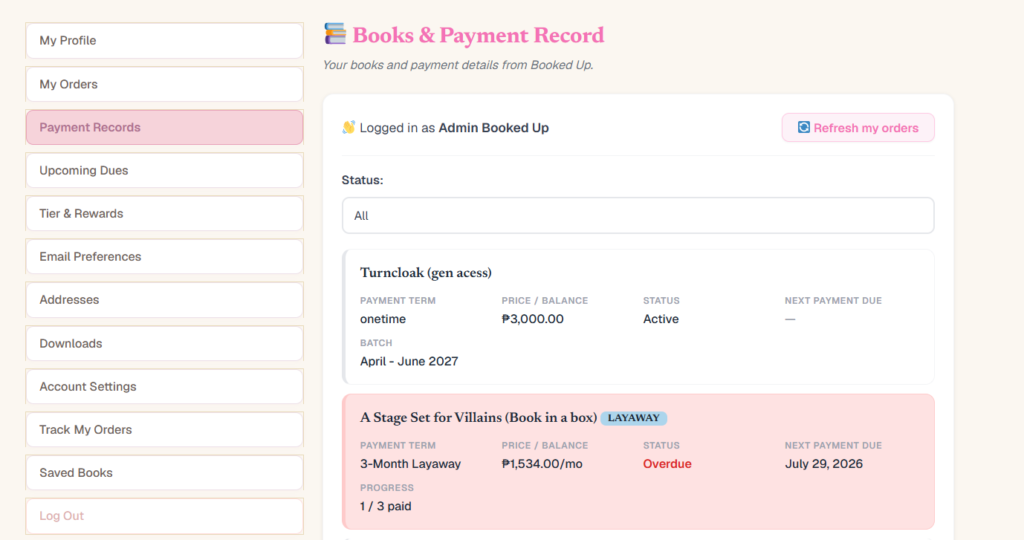This screenshot has width=1024, height=540.
Task: Click the stacked books icon beside the title
Action: (335, 34)
